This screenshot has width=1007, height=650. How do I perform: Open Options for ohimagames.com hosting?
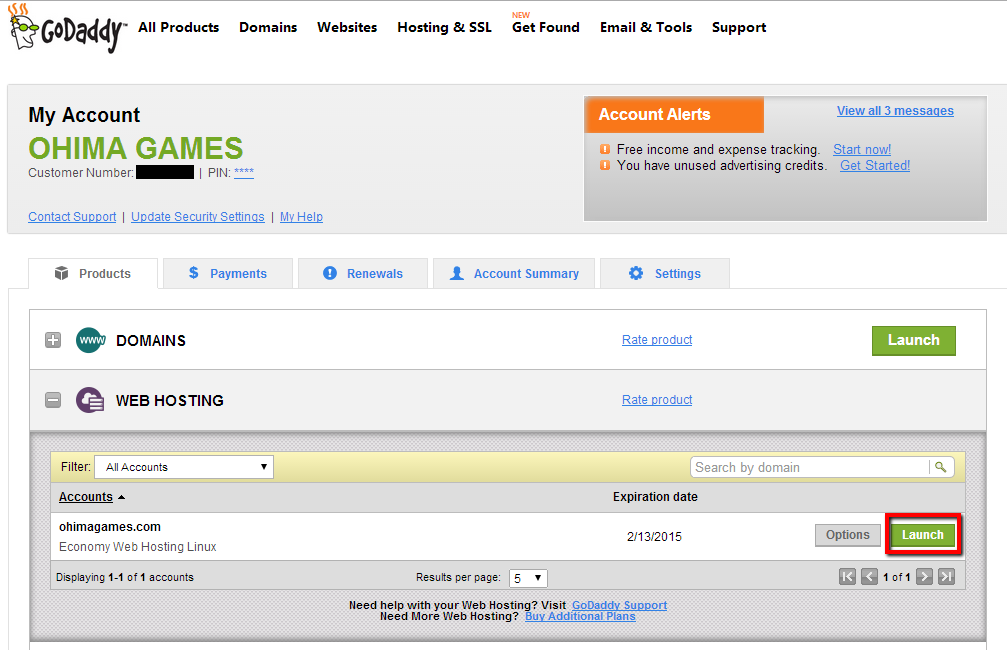click(848, 534)
